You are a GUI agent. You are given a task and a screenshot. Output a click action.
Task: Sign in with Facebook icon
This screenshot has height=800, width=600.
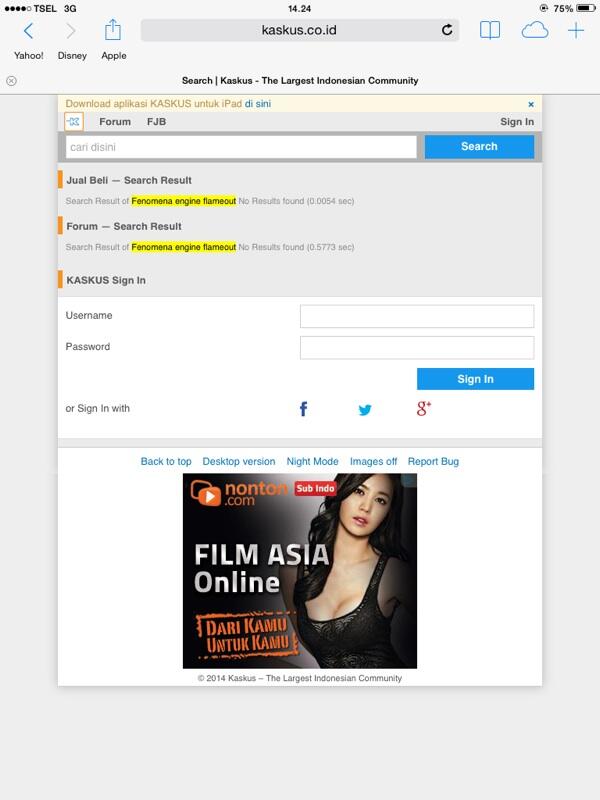coord(303,409)
